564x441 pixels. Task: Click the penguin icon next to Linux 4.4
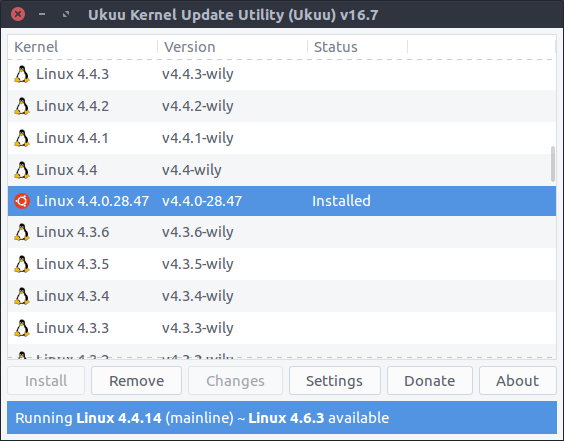click(22, 170)
